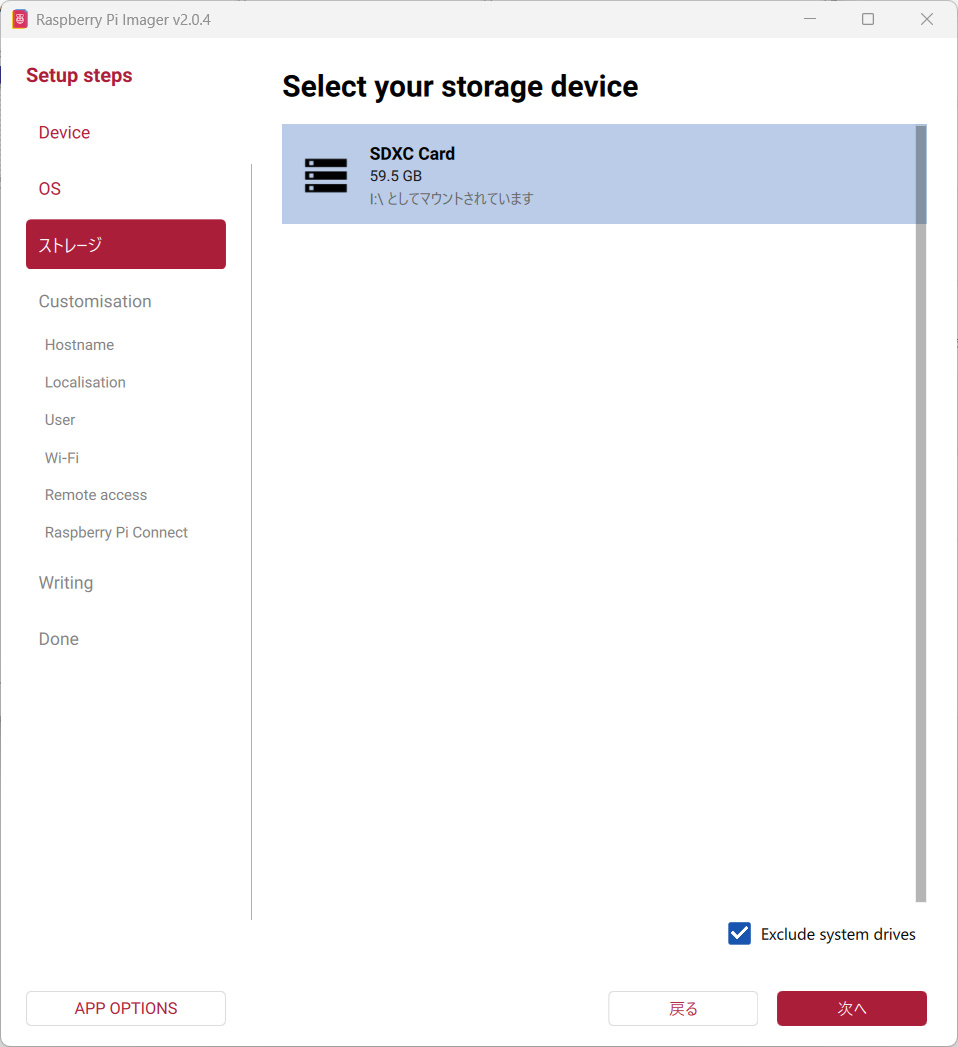Go to the Device setup step
Viewport: 958px width, 1047px height.
(x=64, y=133)
